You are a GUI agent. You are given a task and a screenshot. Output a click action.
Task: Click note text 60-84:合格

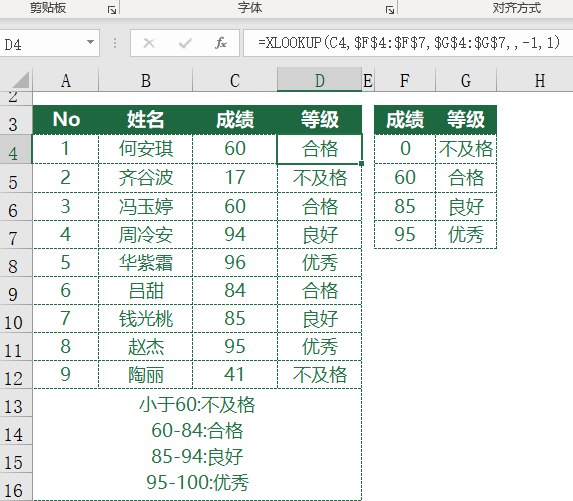[x=197, y=431]
